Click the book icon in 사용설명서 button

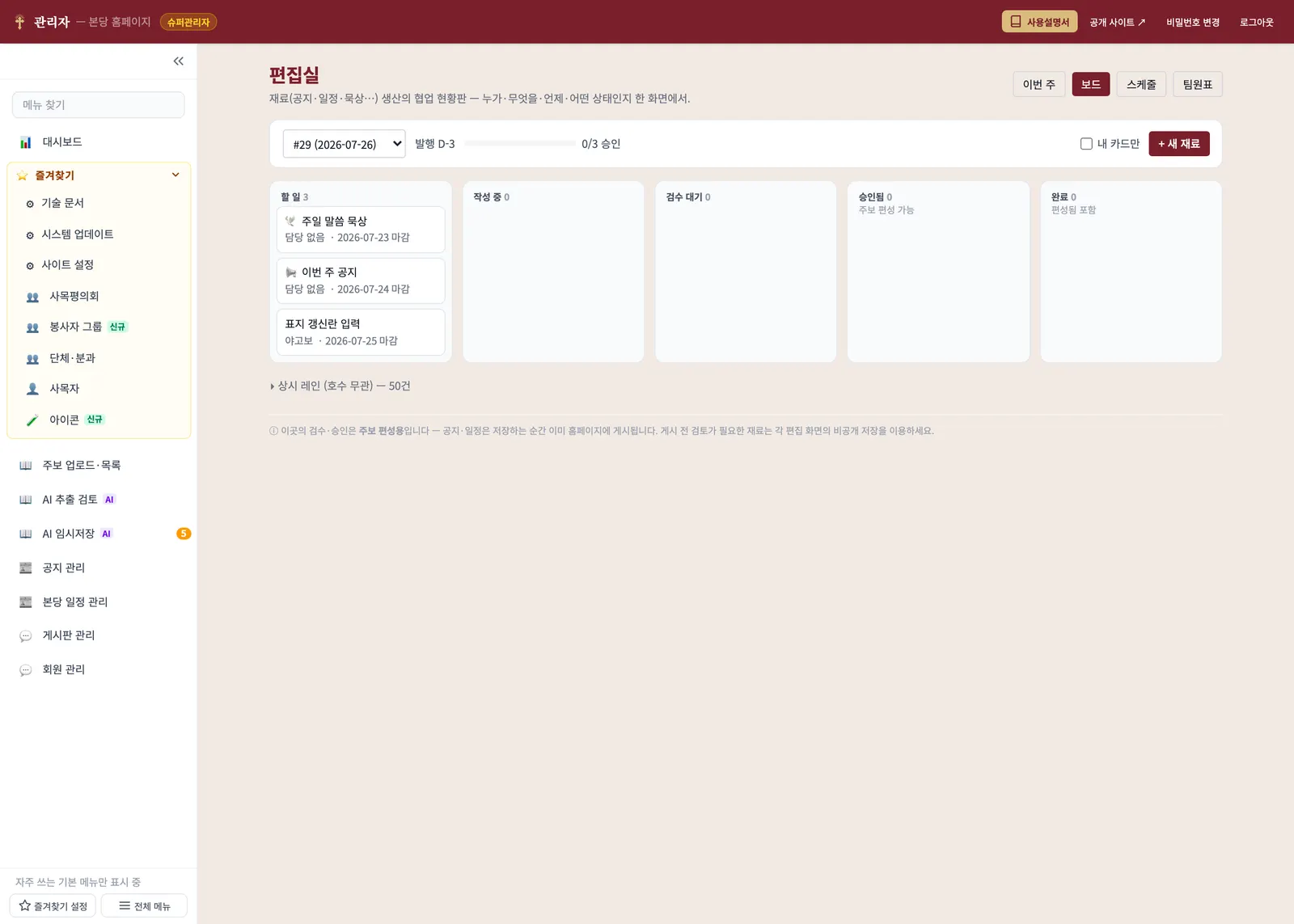click(1016, 22)
